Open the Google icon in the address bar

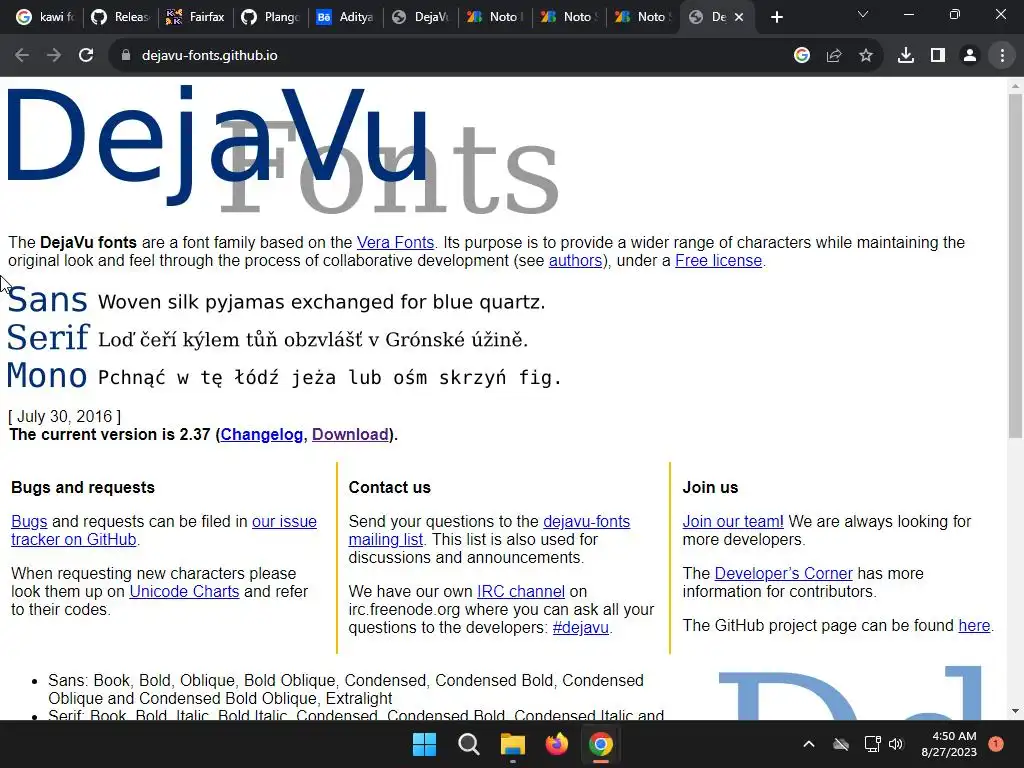coord(802,56)
